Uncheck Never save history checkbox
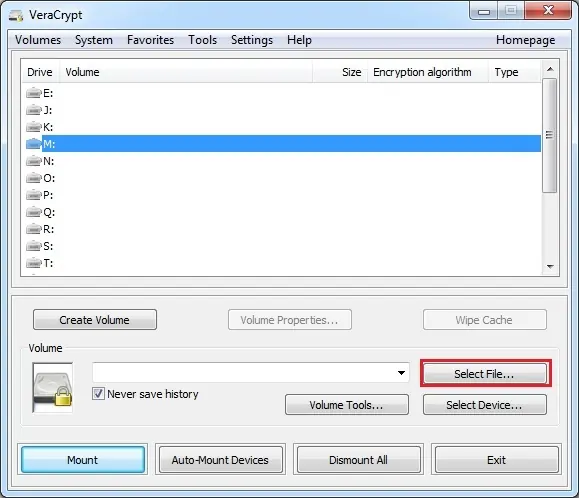579x498 pixels. (98, 394)
